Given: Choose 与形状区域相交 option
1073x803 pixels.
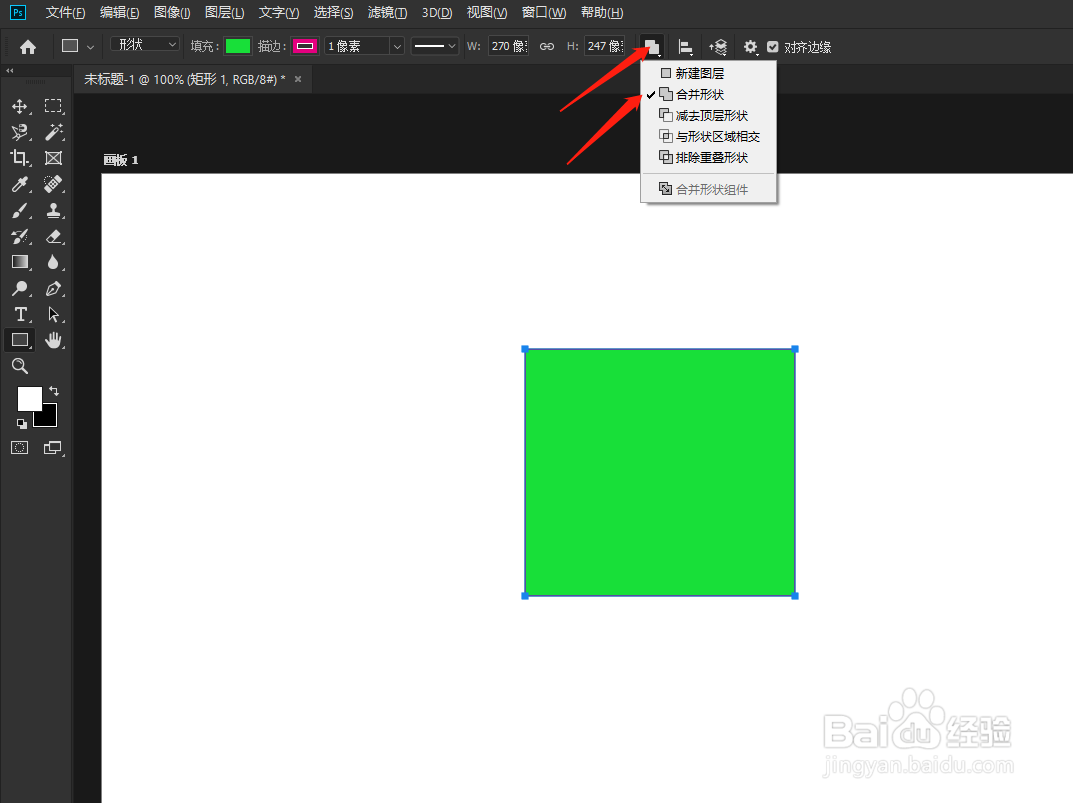Looking at the screenshot, I should click(x=708, y=136).
